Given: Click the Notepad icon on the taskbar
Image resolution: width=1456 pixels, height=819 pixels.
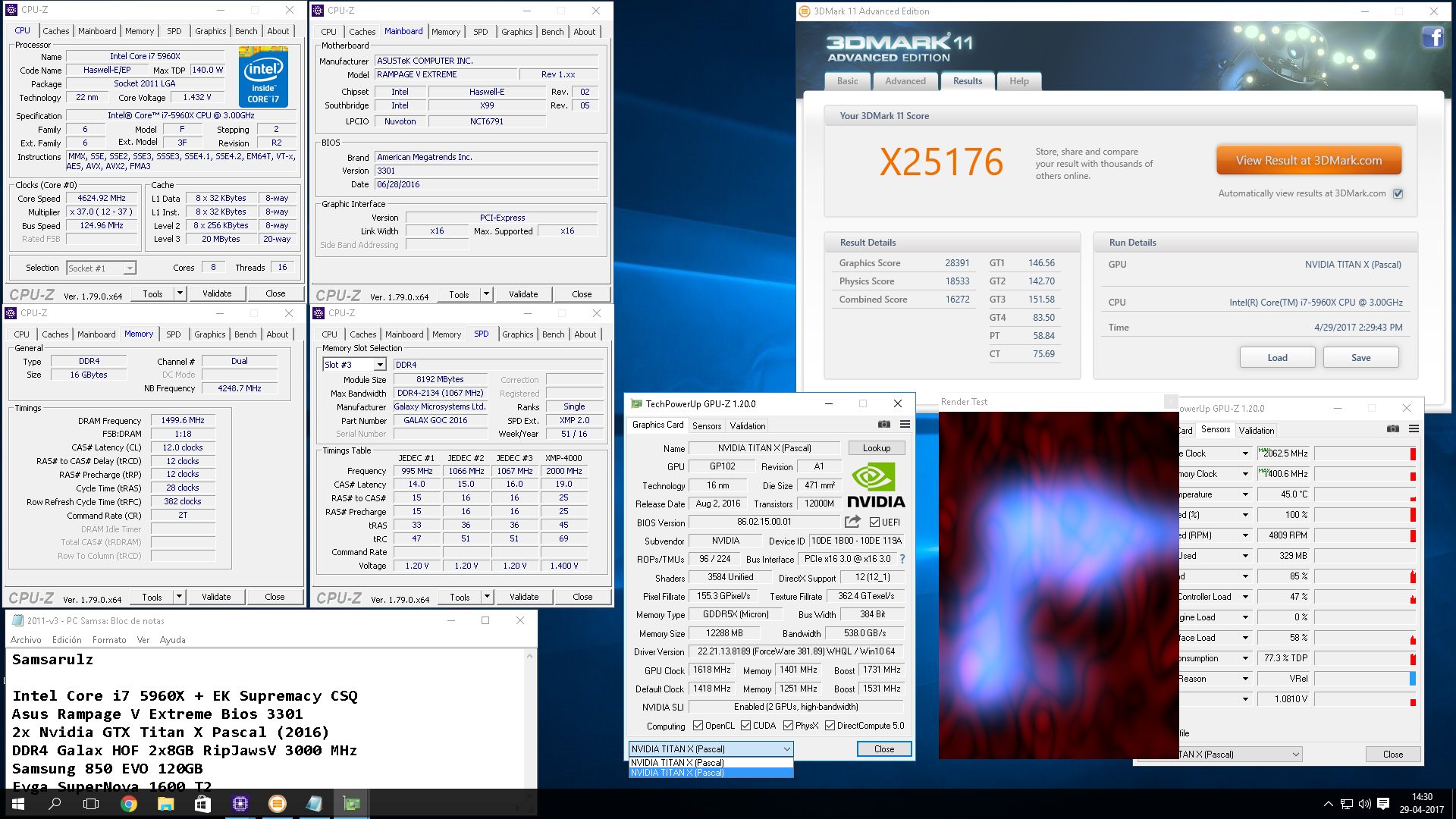Looking at the screenshot, I should (x=314, y=804).
